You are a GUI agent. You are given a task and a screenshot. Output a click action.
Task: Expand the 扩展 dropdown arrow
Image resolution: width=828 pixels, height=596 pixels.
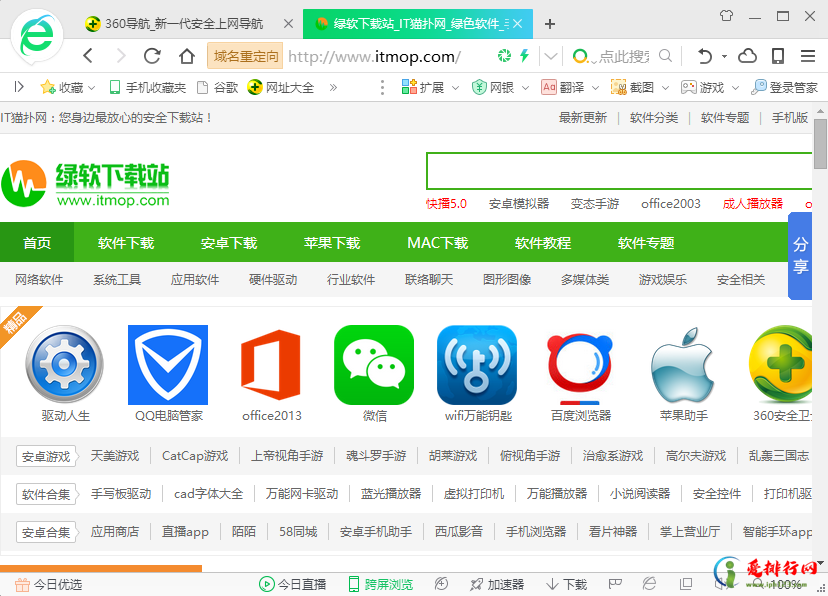coord(455,88)
